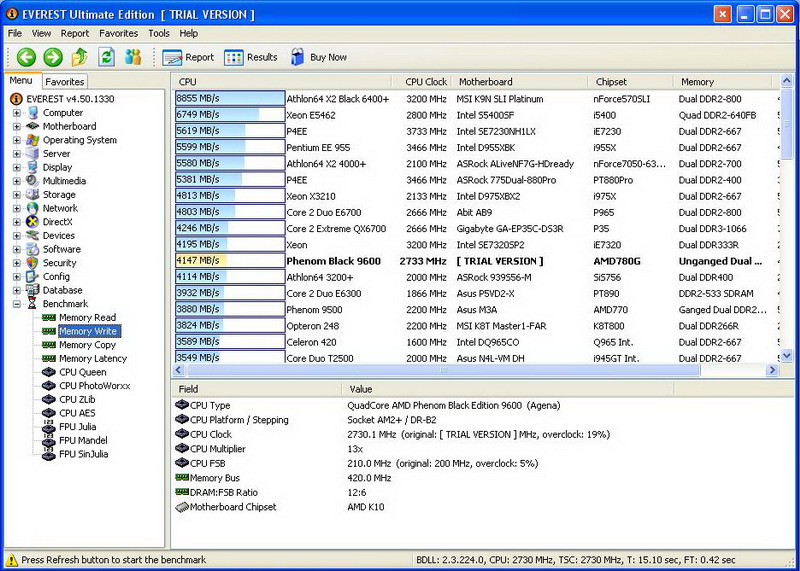
Task: Open the Help menu
Action: [x=188, y=33]
